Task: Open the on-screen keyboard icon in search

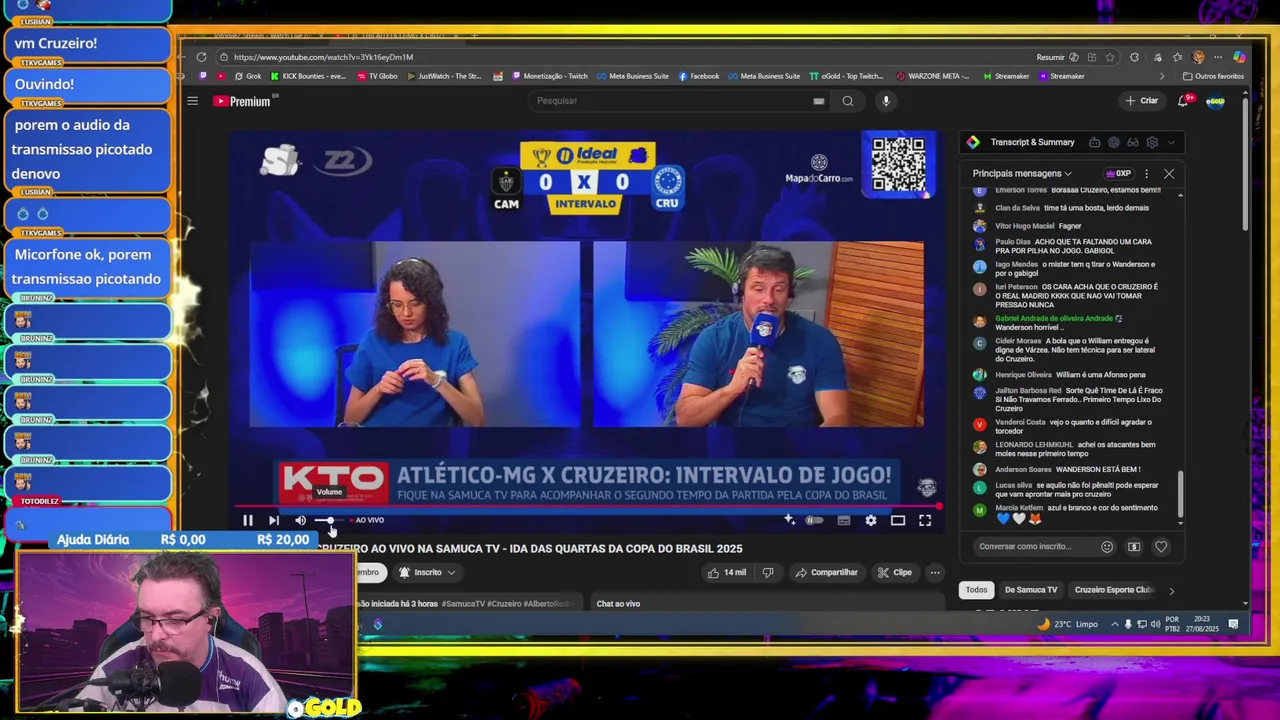Action: click(x=819, y=100)
